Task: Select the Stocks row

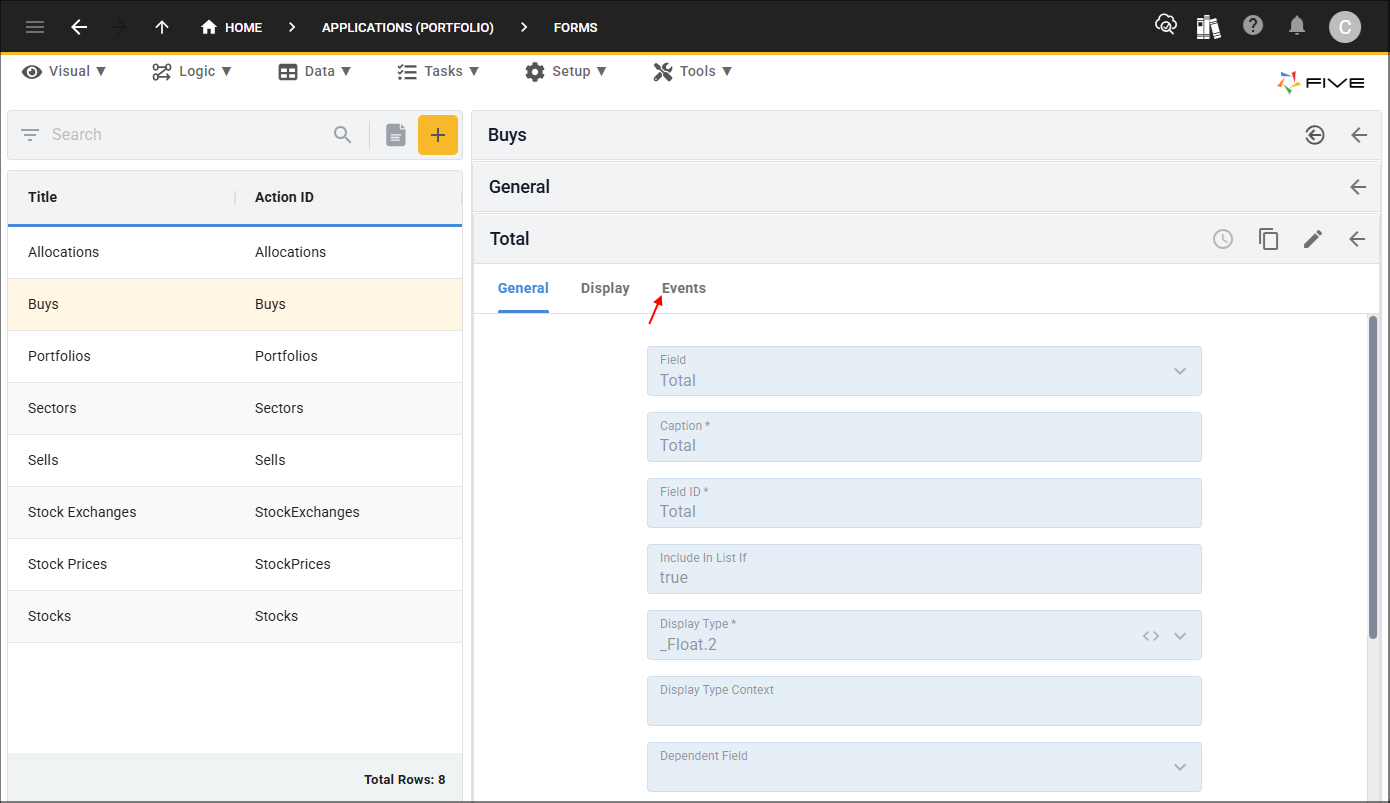Action: coord(235,616)
